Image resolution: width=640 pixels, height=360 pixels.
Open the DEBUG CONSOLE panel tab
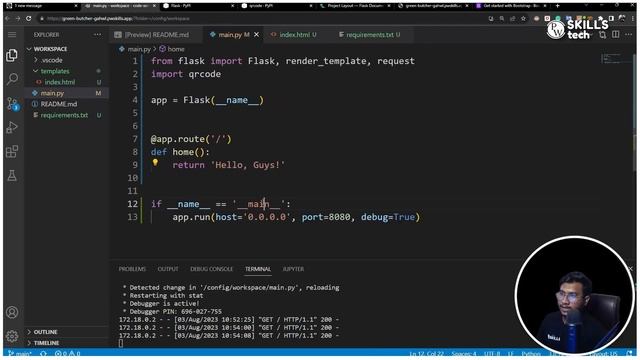(211, 269)
